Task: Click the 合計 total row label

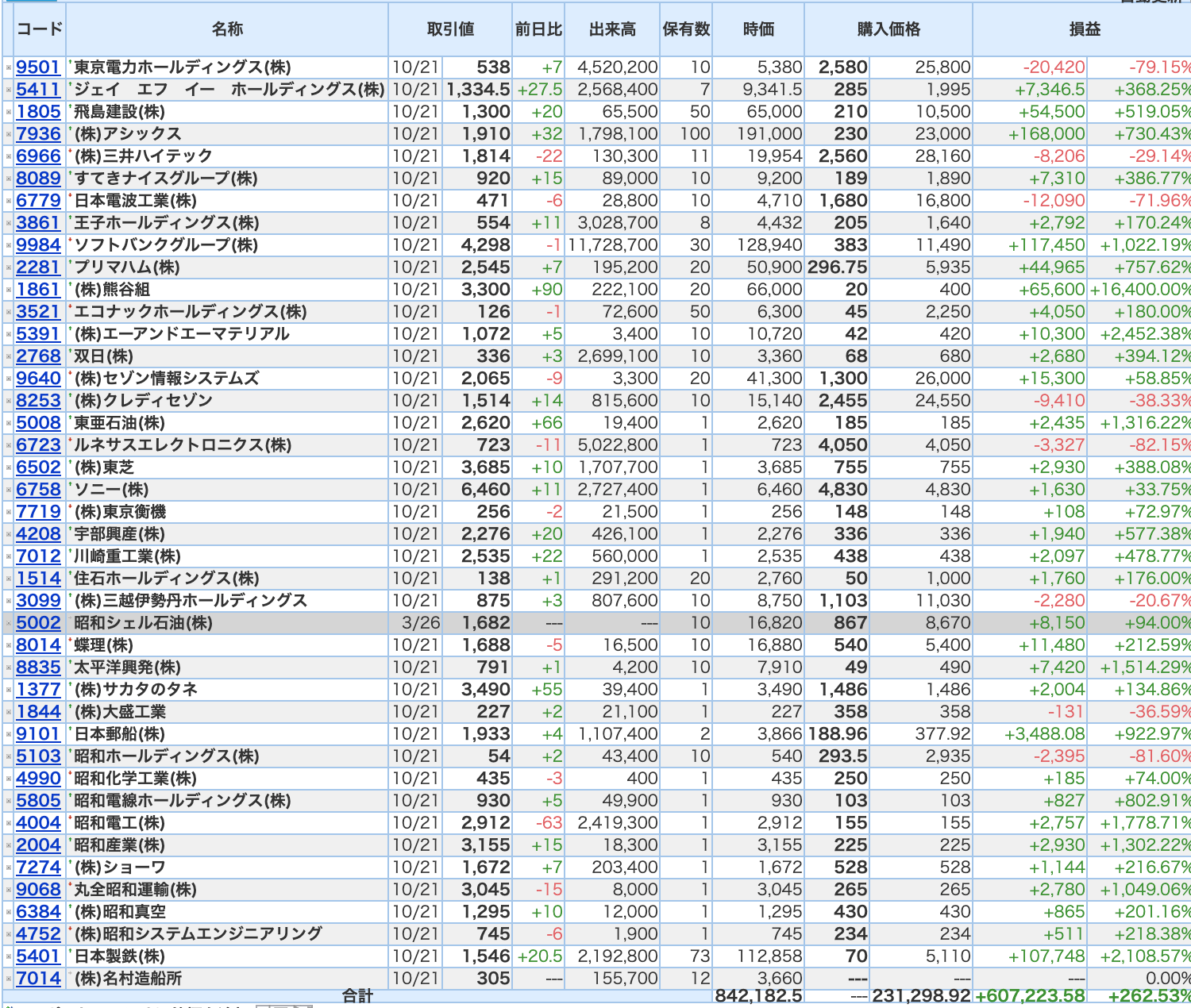Action: [x=357, y=995]
